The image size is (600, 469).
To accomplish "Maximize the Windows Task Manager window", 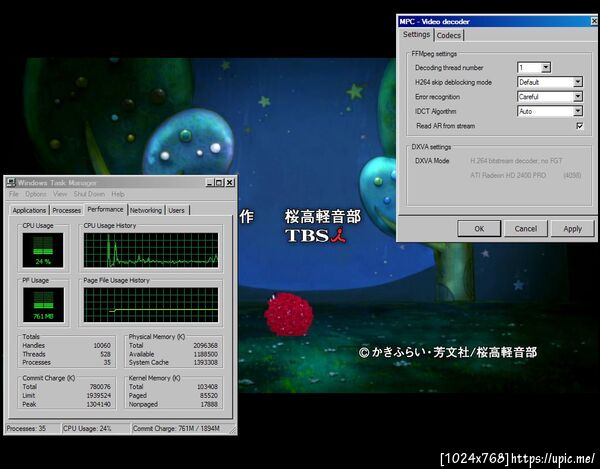I will (219, 182).
